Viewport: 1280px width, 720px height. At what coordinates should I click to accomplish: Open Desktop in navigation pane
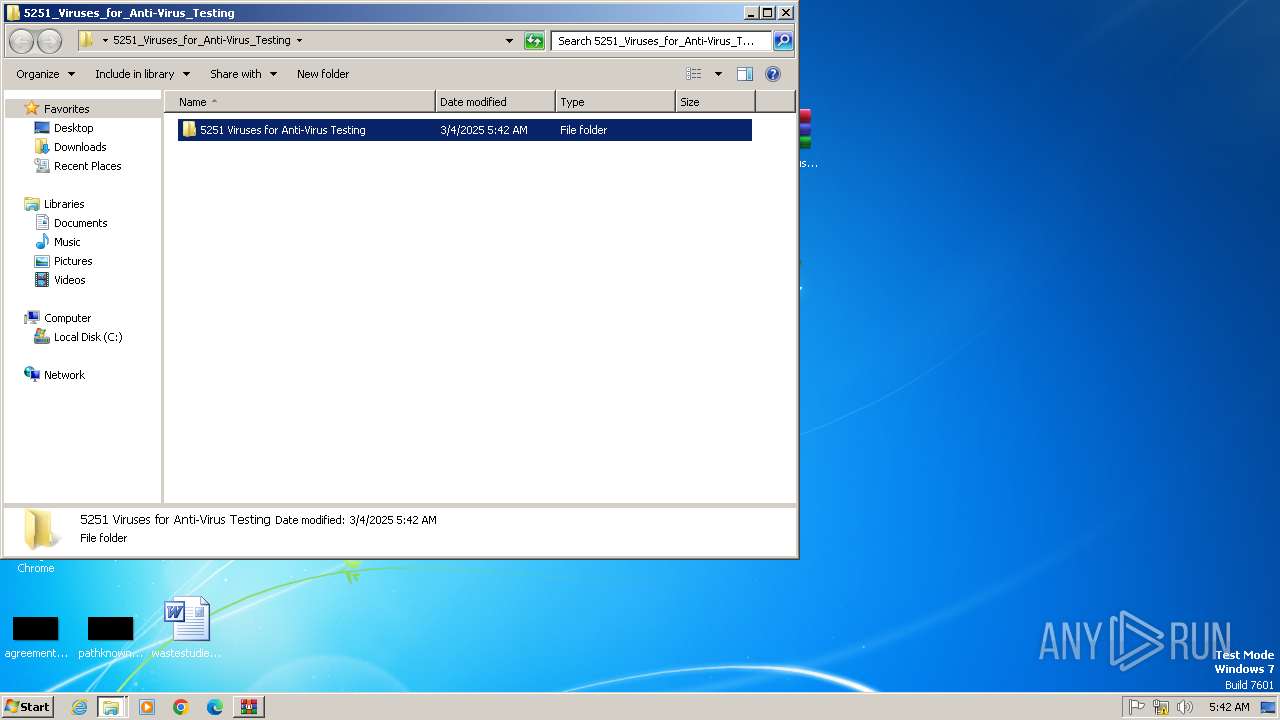click(x=73, y=128)
